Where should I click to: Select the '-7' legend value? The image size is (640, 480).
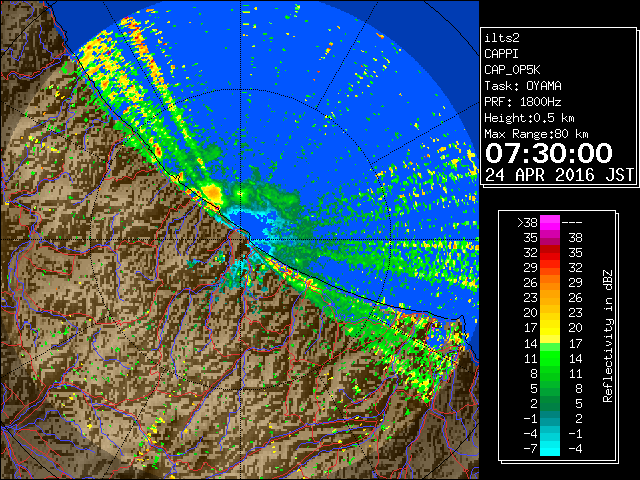click(531, 449)
